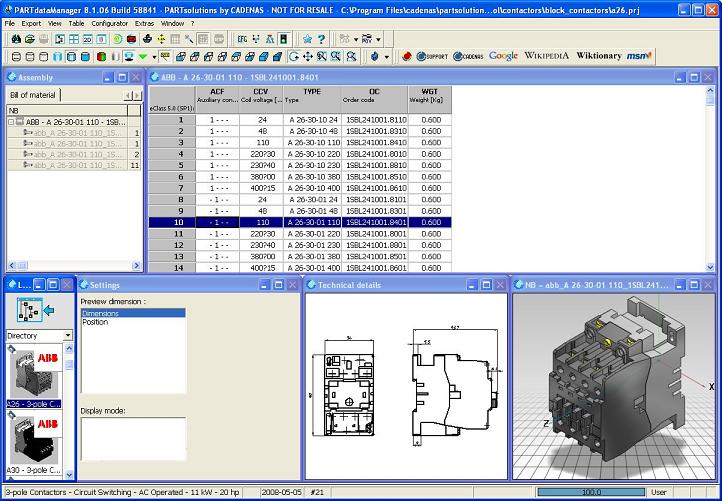The image size is (722, 501).
Task: Click the TYPE column header
Action: 312,99
